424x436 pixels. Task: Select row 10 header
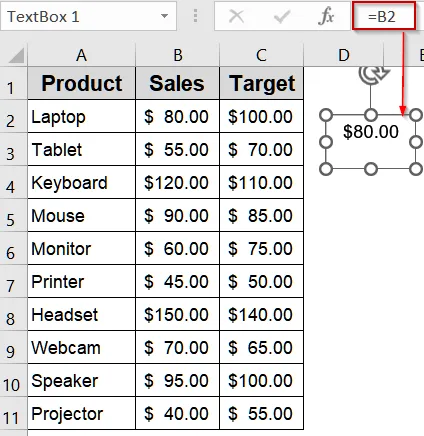pos(13,380)
